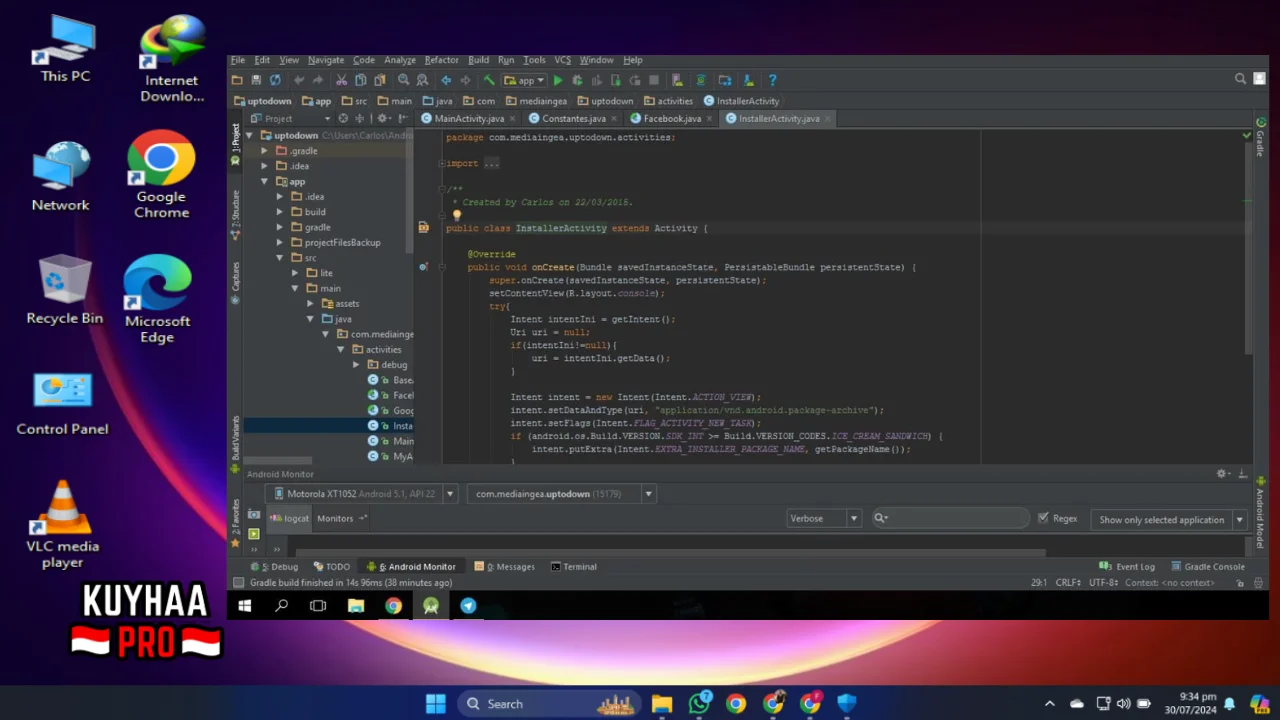Open the 1: Project side tool window
The width and height of the screenshot is (1280, 720).
click(236, 145)
